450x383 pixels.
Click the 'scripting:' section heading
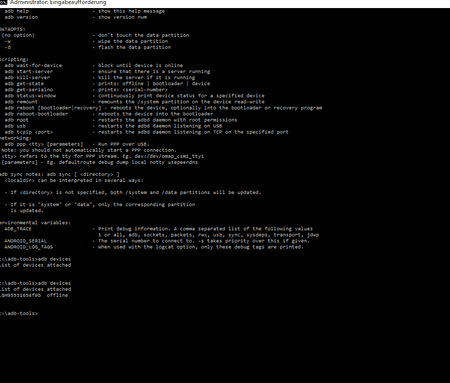[14, 59]
